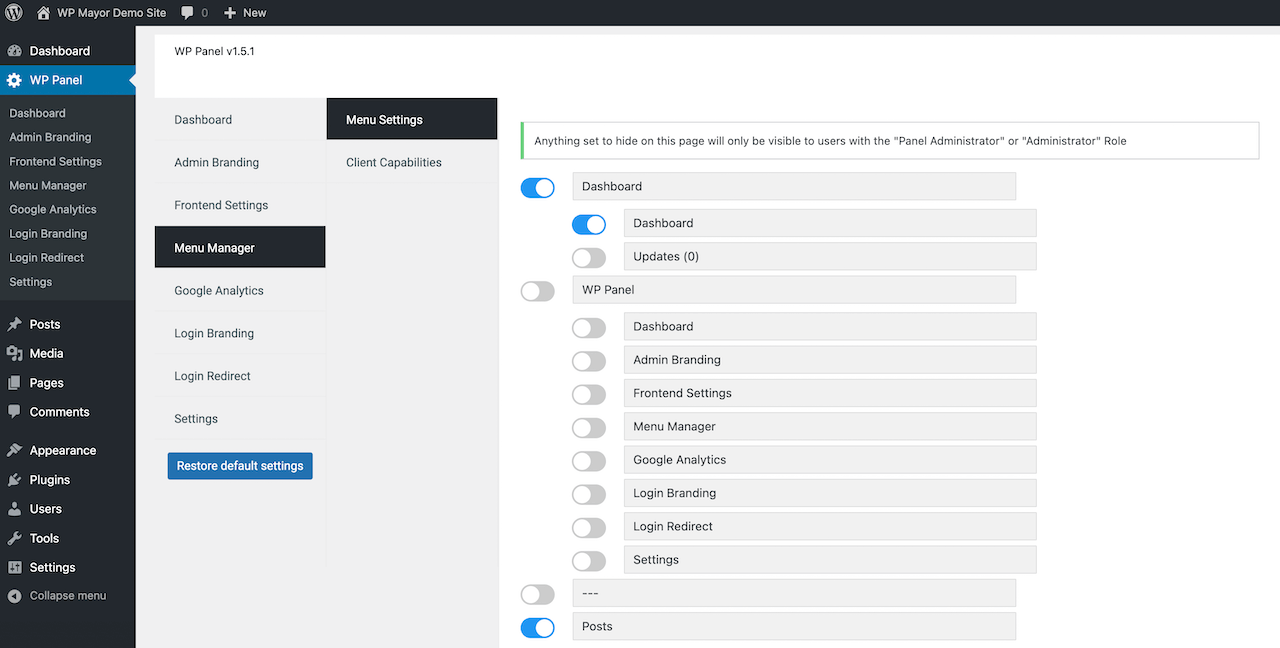Toggle the Menu Manager submenu switch
Image resolution: width=1280 pixels, height=648 pixels.
click(x=589, y=428)
